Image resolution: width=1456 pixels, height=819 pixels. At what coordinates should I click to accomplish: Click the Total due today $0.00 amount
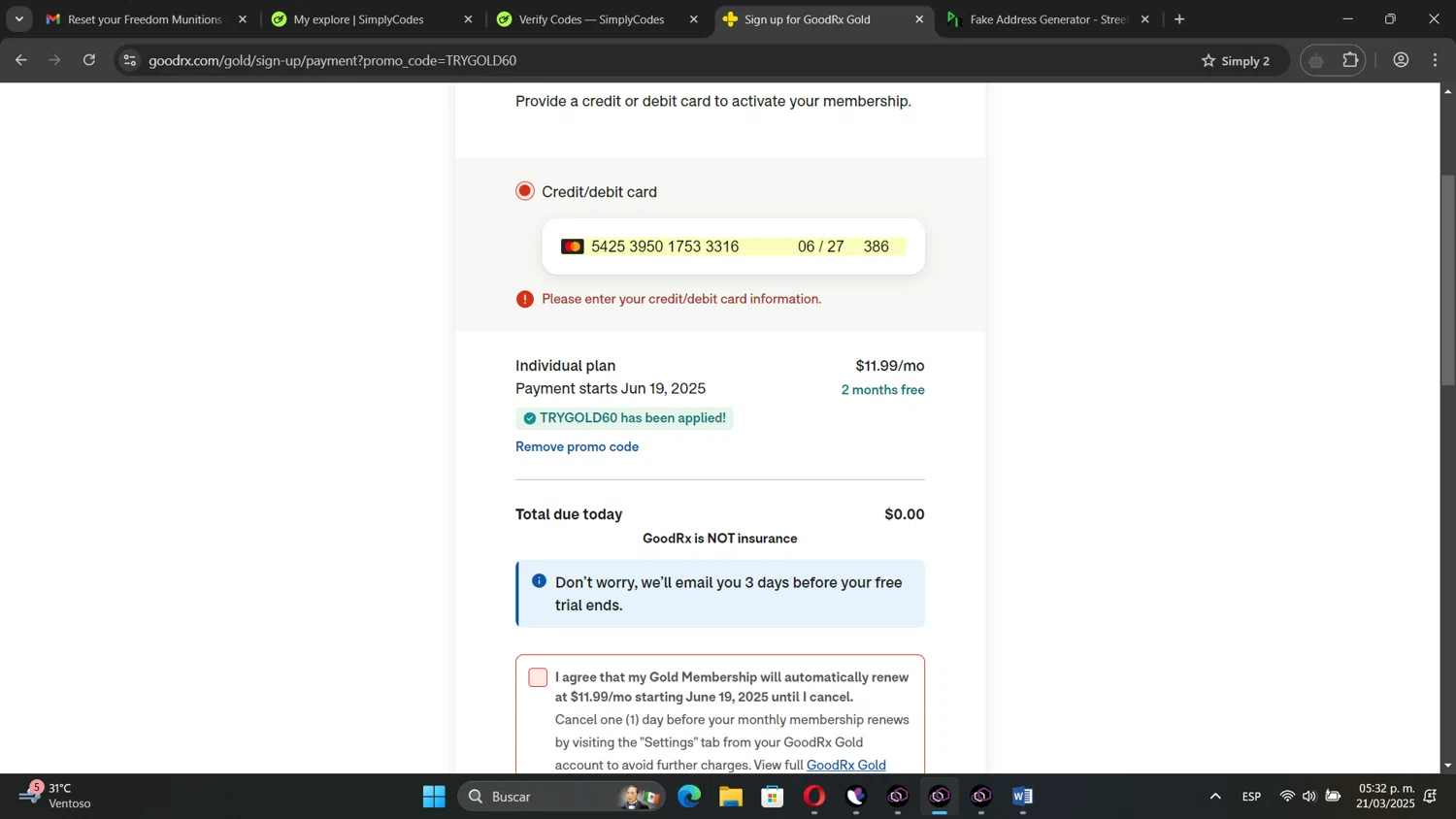point(904,514)
